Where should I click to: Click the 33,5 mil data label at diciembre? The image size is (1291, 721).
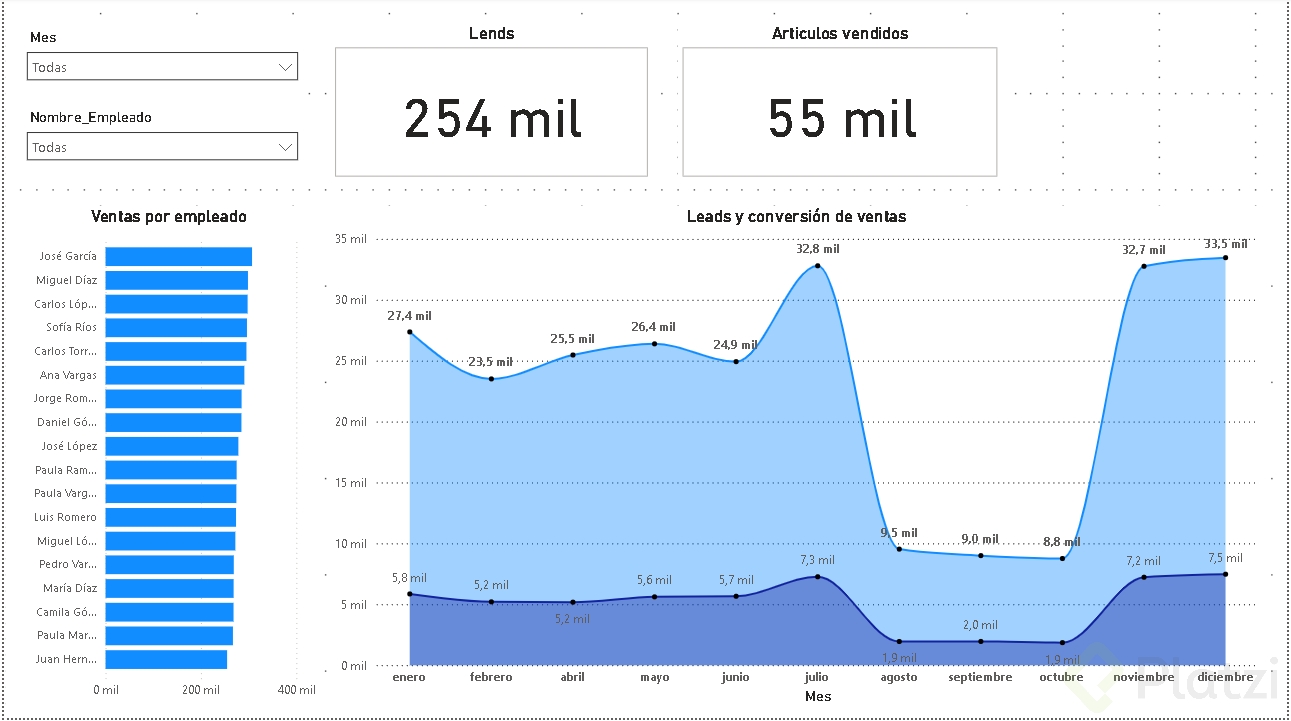[1225, 243]
